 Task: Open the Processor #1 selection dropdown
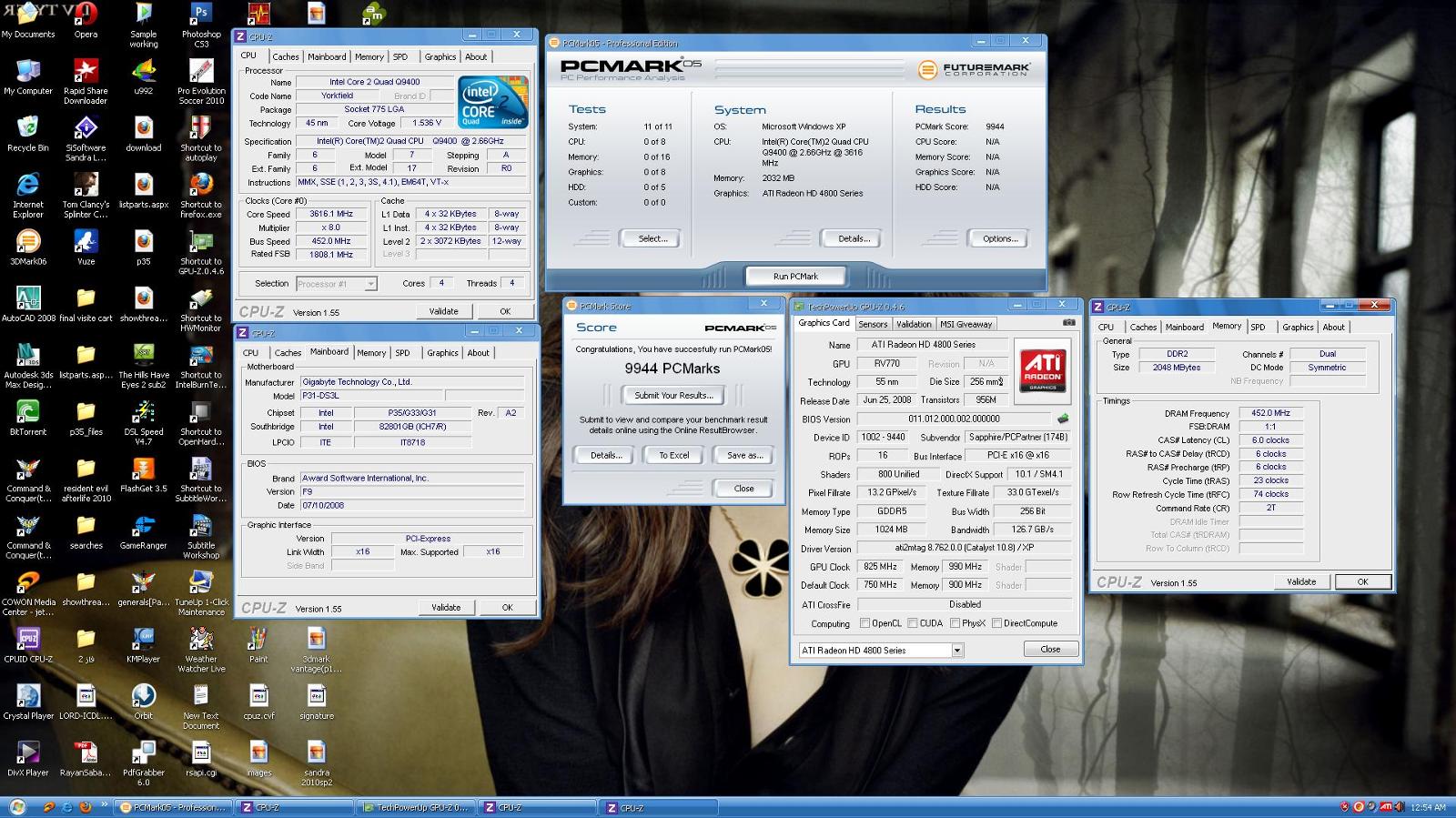pyautogui.click(x=369, y=284)
